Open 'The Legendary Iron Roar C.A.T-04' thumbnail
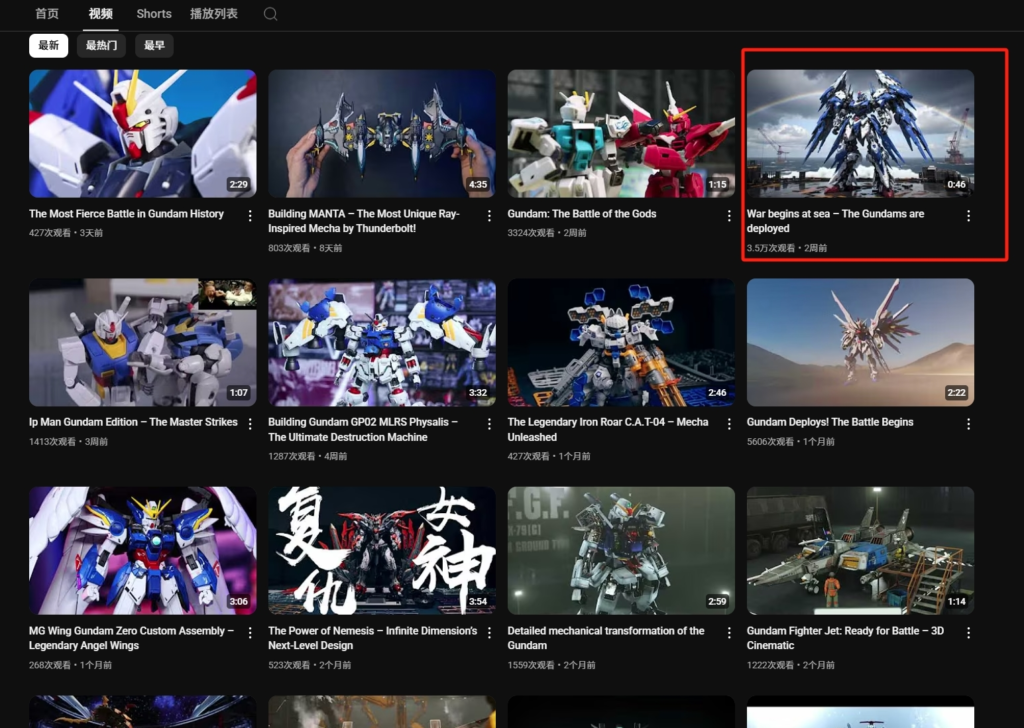Viewport: 1024px width, 728px height. pyautogui.click(x=621, y=342)
